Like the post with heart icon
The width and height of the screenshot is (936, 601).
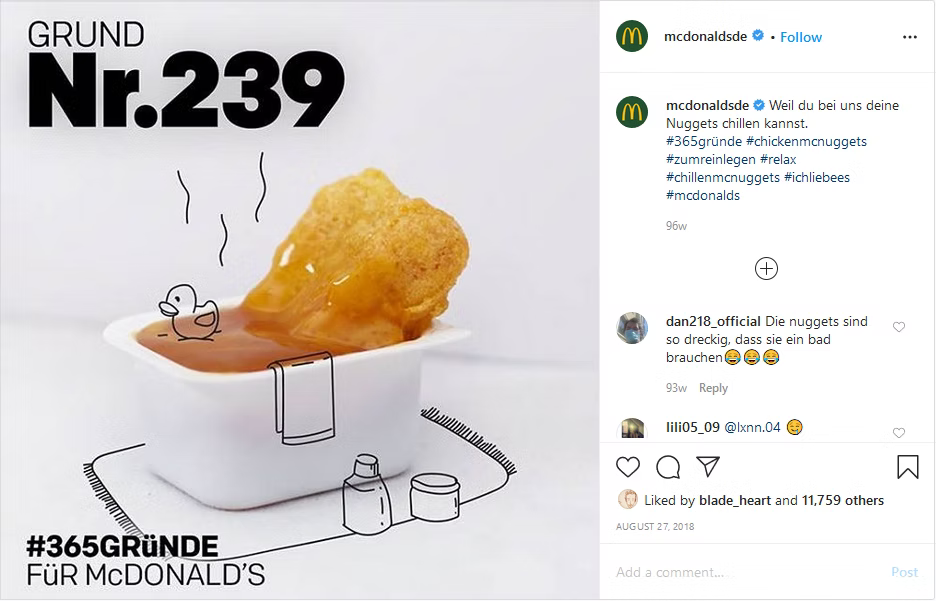627,467
